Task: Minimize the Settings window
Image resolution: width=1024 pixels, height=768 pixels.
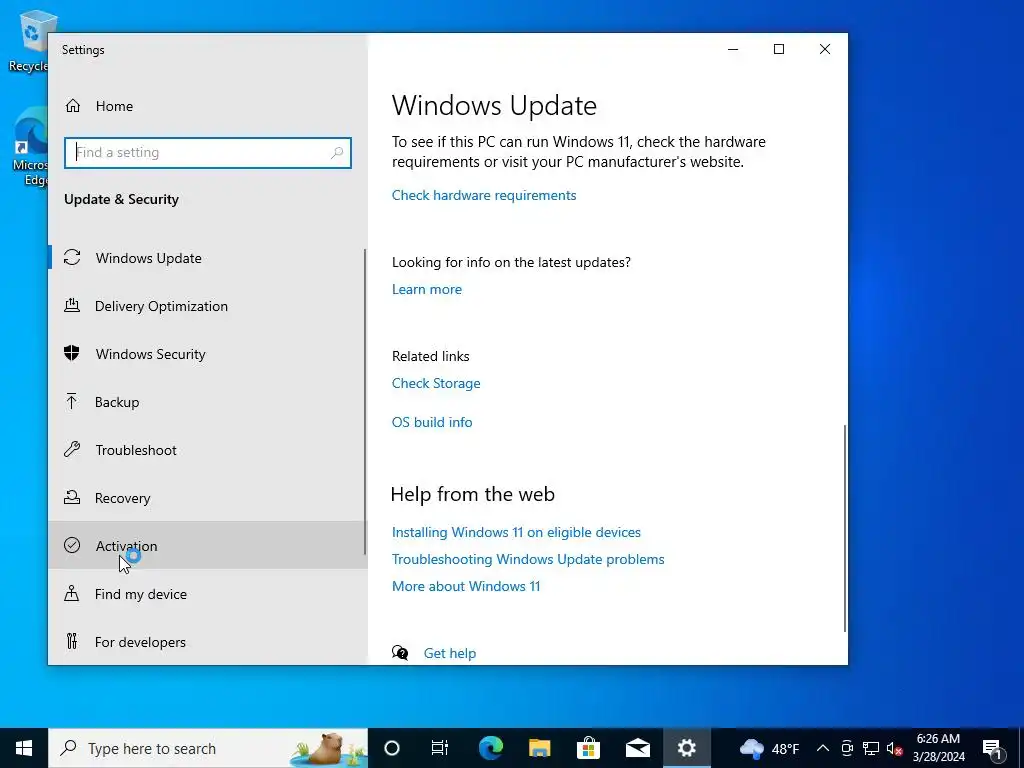Action: click(x=733, y=49)
